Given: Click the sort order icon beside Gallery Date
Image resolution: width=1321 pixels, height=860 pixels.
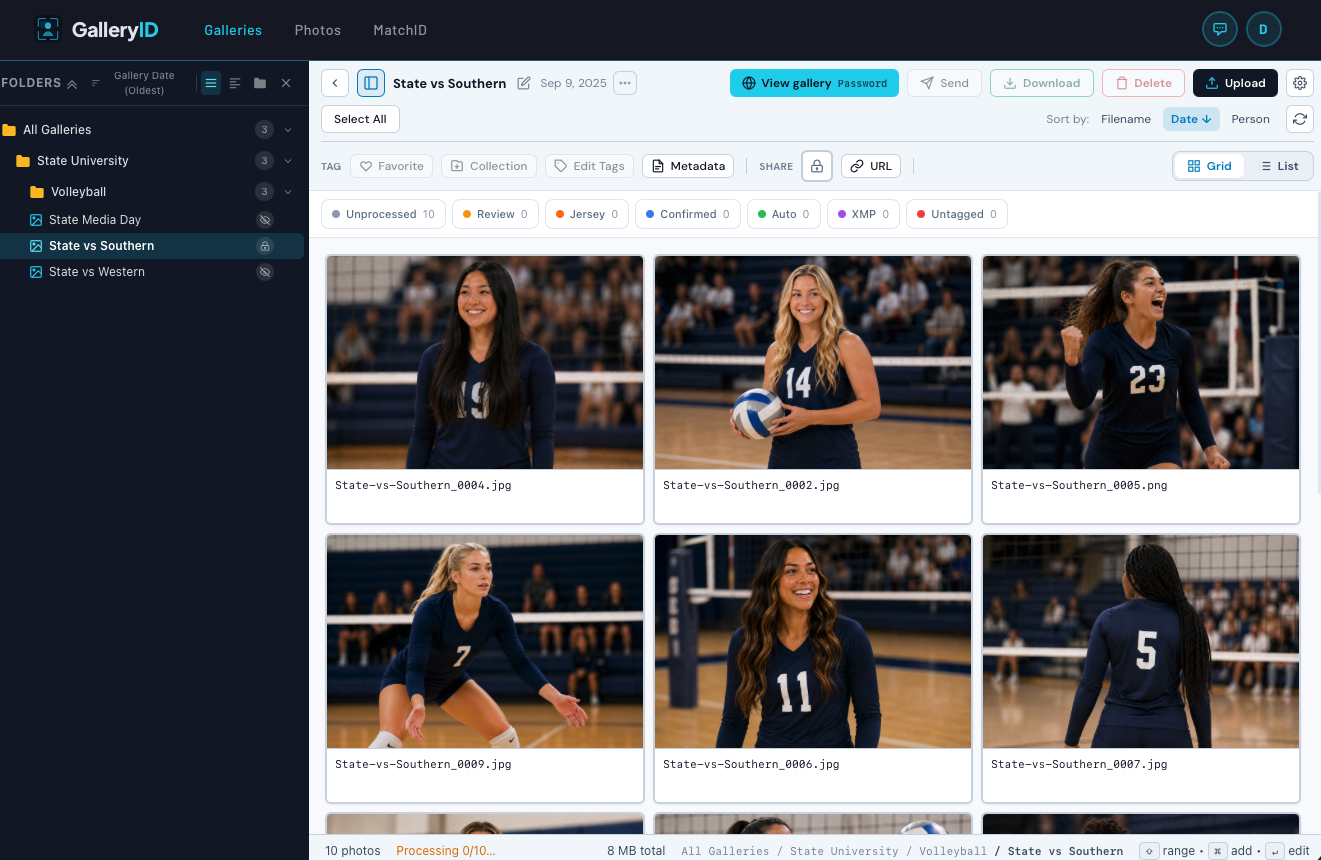Looking at the screenshot, I should click(96, 83).
